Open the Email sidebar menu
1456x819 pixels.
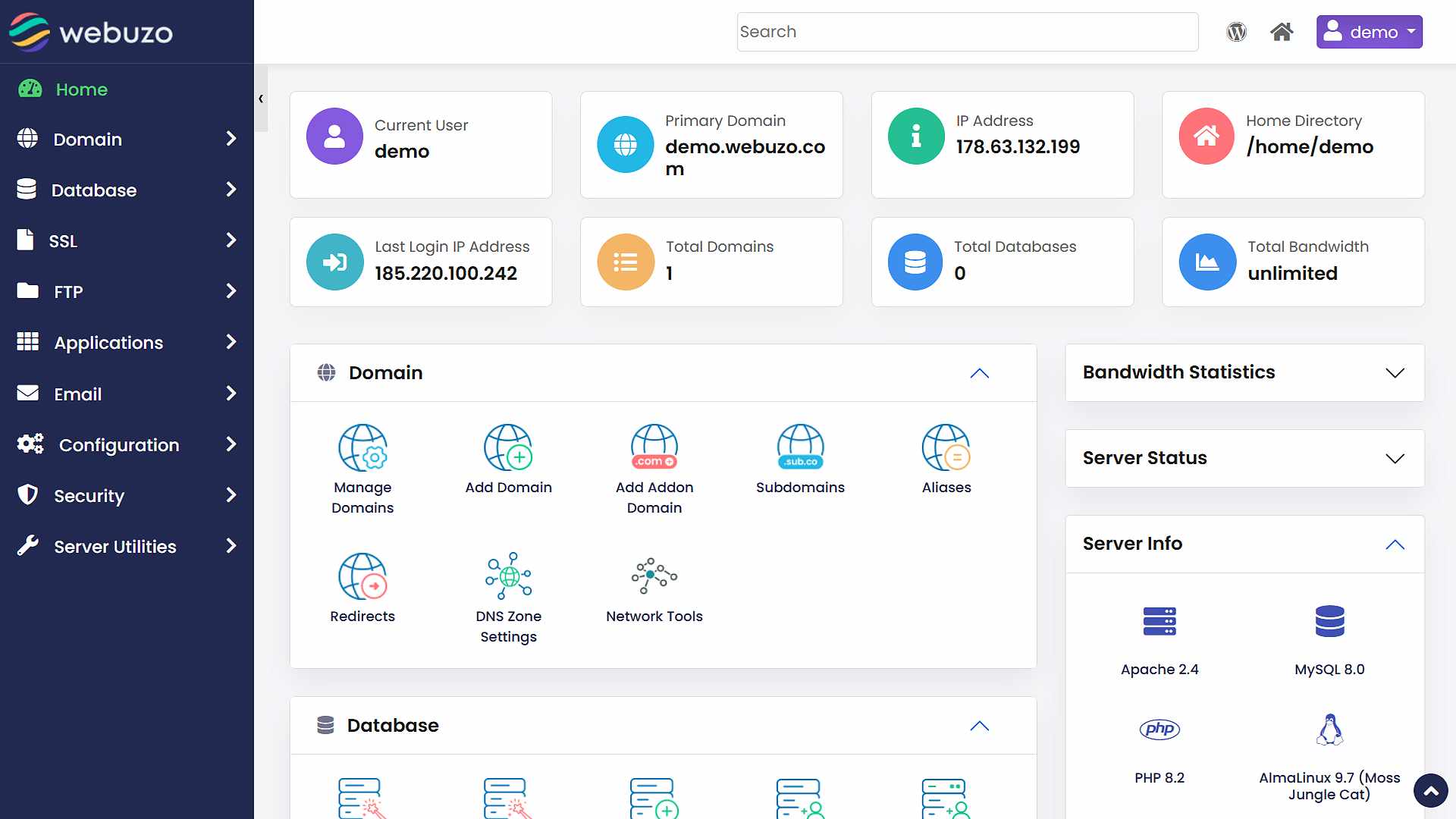(127, 394)
